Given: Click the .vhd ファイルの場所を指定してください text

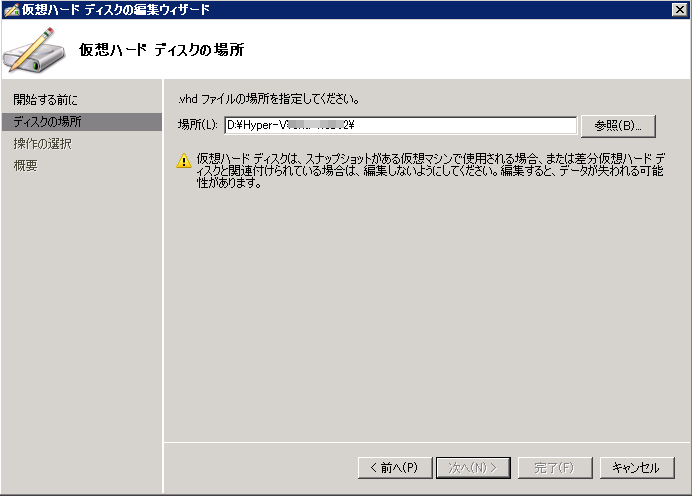Looking at the screenshot, I should coord(268,99).
